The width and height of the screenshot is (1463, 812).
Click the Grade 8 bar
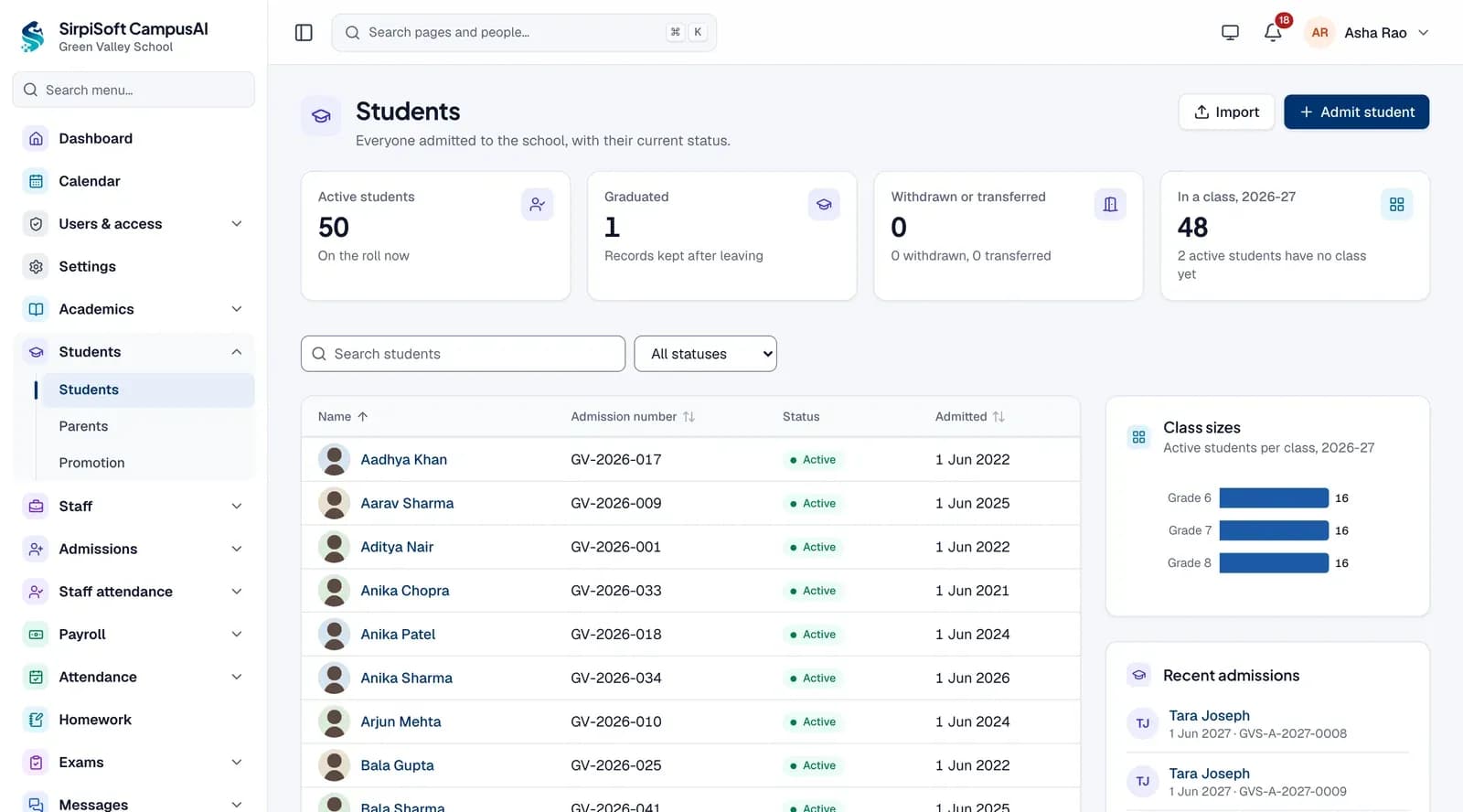pyautogui.click(x=1274, y=563)
